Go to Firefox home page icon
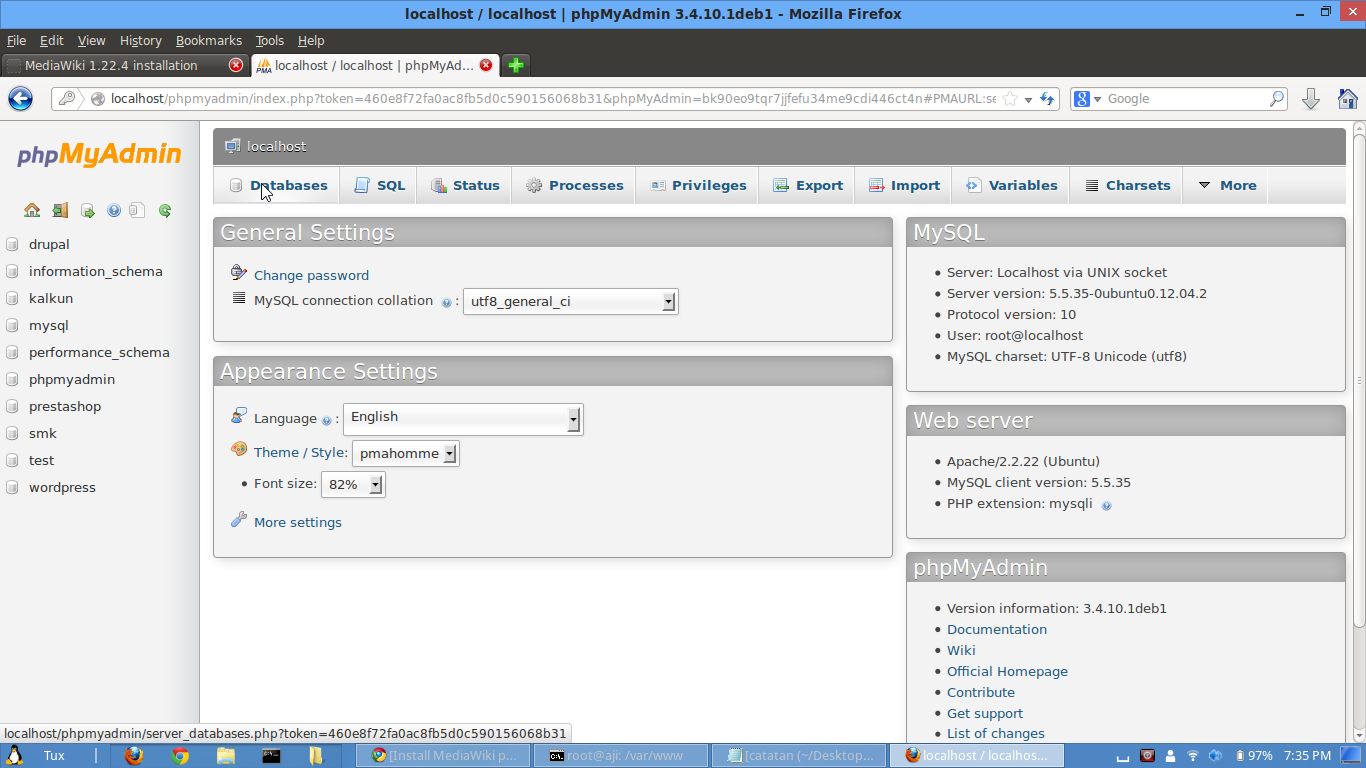Image resolution: width=1366 pixels, height=768 pixels. pyautogui.click(x=1347, y=98)
